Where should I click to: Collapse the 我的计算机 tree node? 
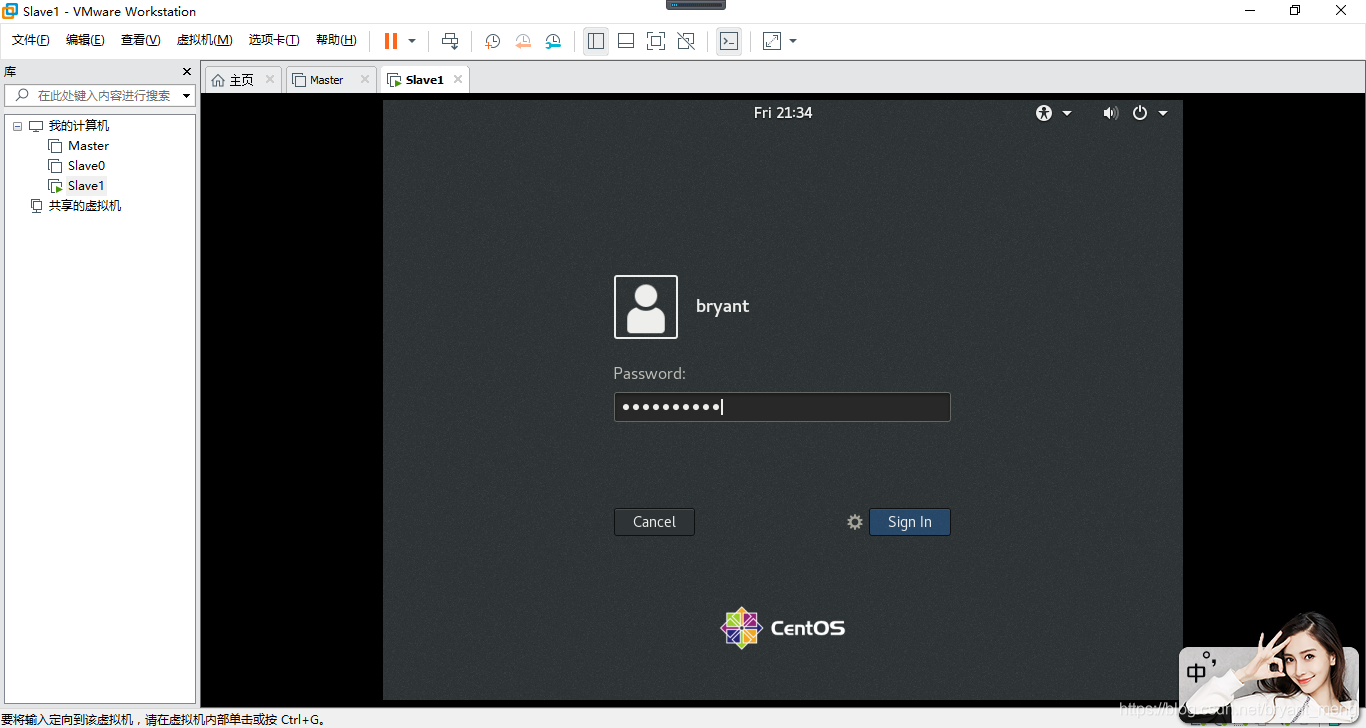17,126
